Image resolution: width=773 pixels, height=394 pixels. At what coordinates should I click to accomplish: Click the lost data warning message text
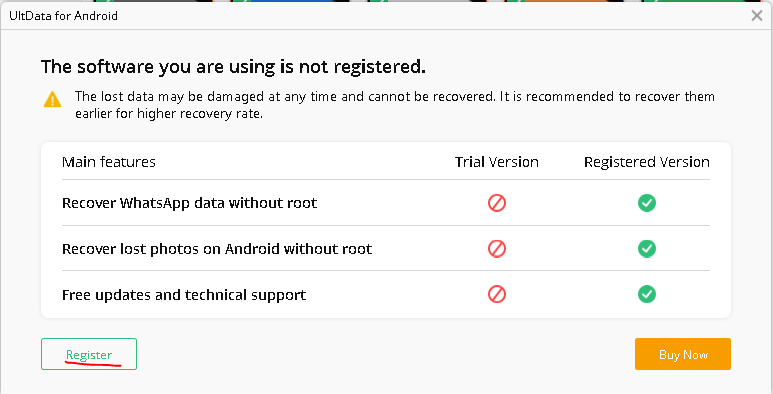point(394,105)
